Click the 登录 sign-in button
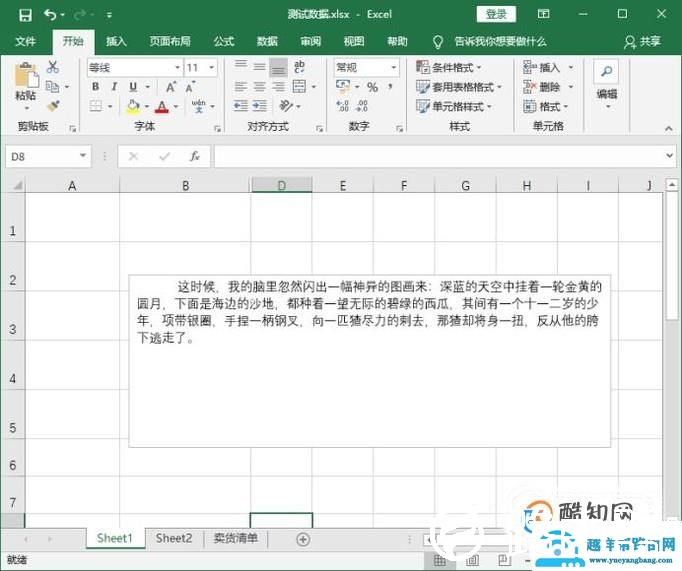The height and width of the screenshot is (571, 682). pyautogui.click(x=496, y=14)
